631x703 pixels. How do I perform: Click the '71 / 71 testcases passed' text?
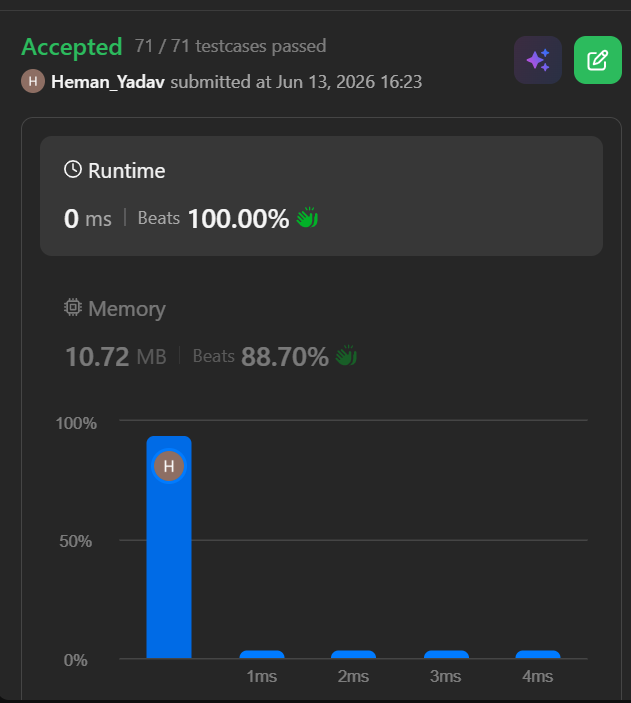[x=231, y=46]
